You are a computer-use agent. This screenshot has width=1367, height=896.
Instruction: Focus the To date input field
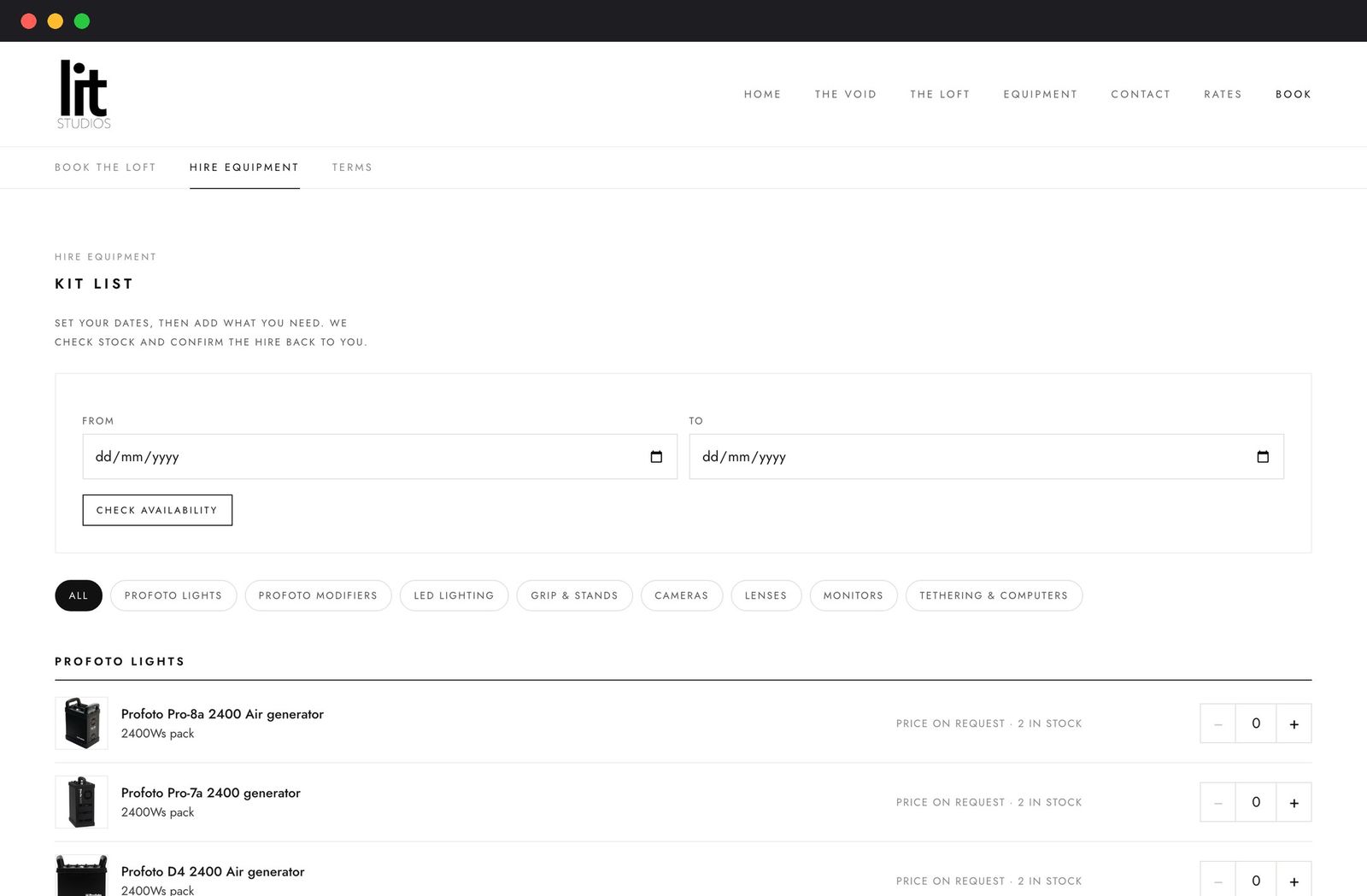[x=986, y=456]
